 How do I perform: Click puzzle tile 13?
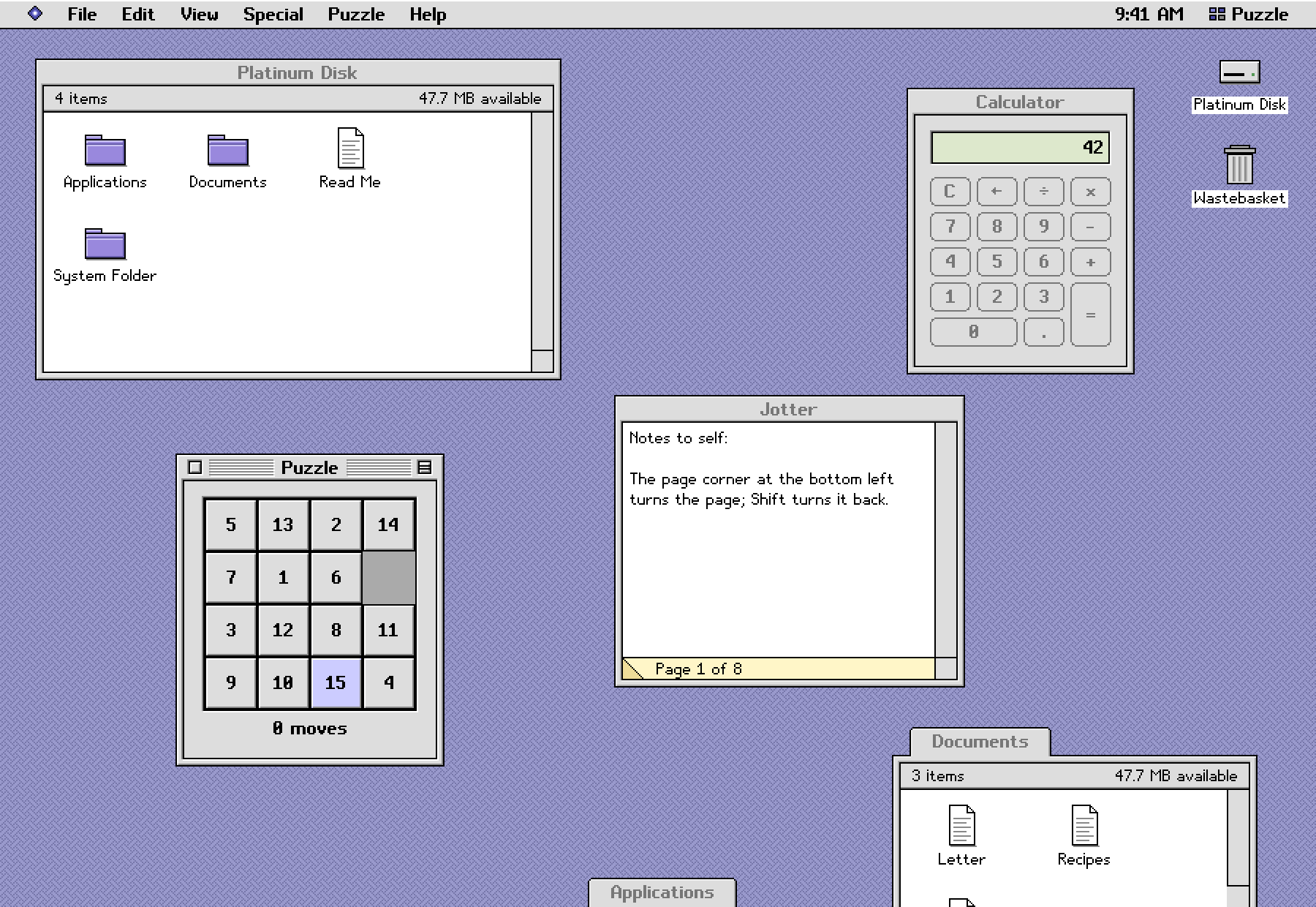point(283,524)
